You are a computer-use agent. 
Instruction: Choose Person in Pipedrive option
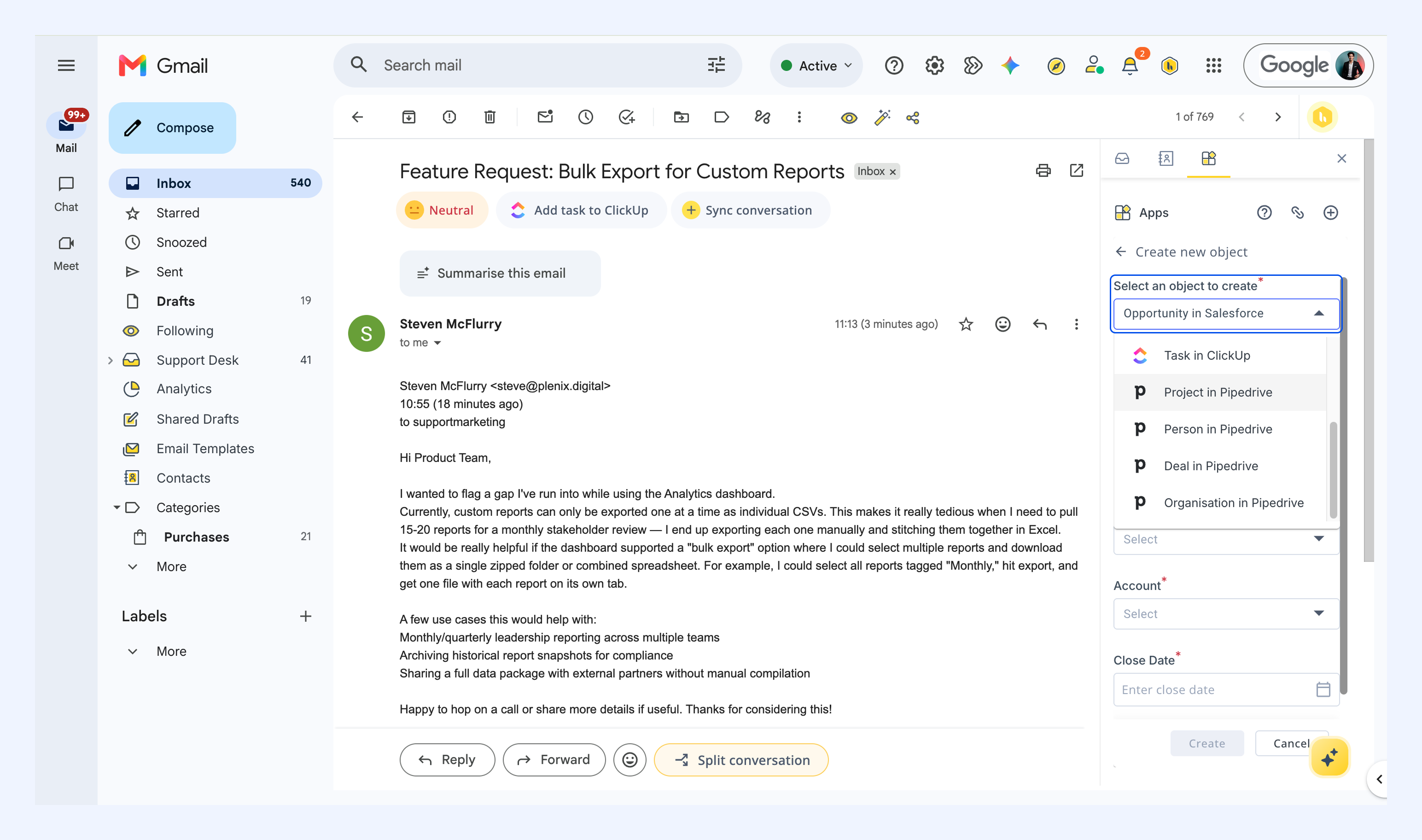1219,429
